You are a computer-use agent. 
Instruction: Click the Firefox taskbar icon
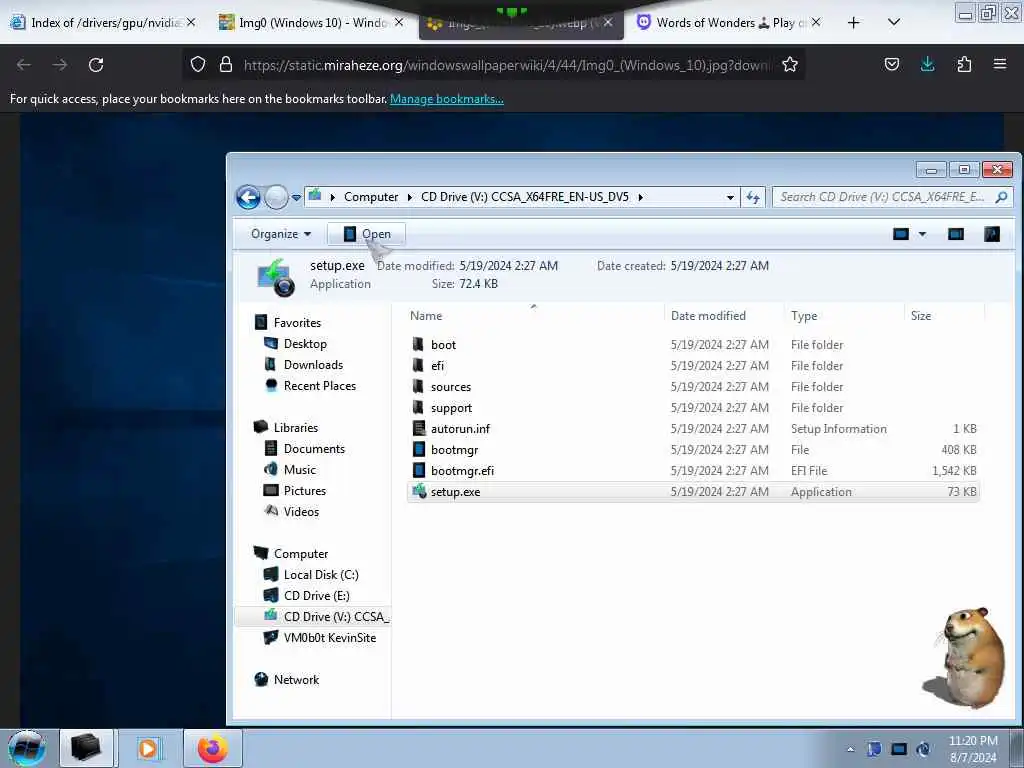pos(213,748)
